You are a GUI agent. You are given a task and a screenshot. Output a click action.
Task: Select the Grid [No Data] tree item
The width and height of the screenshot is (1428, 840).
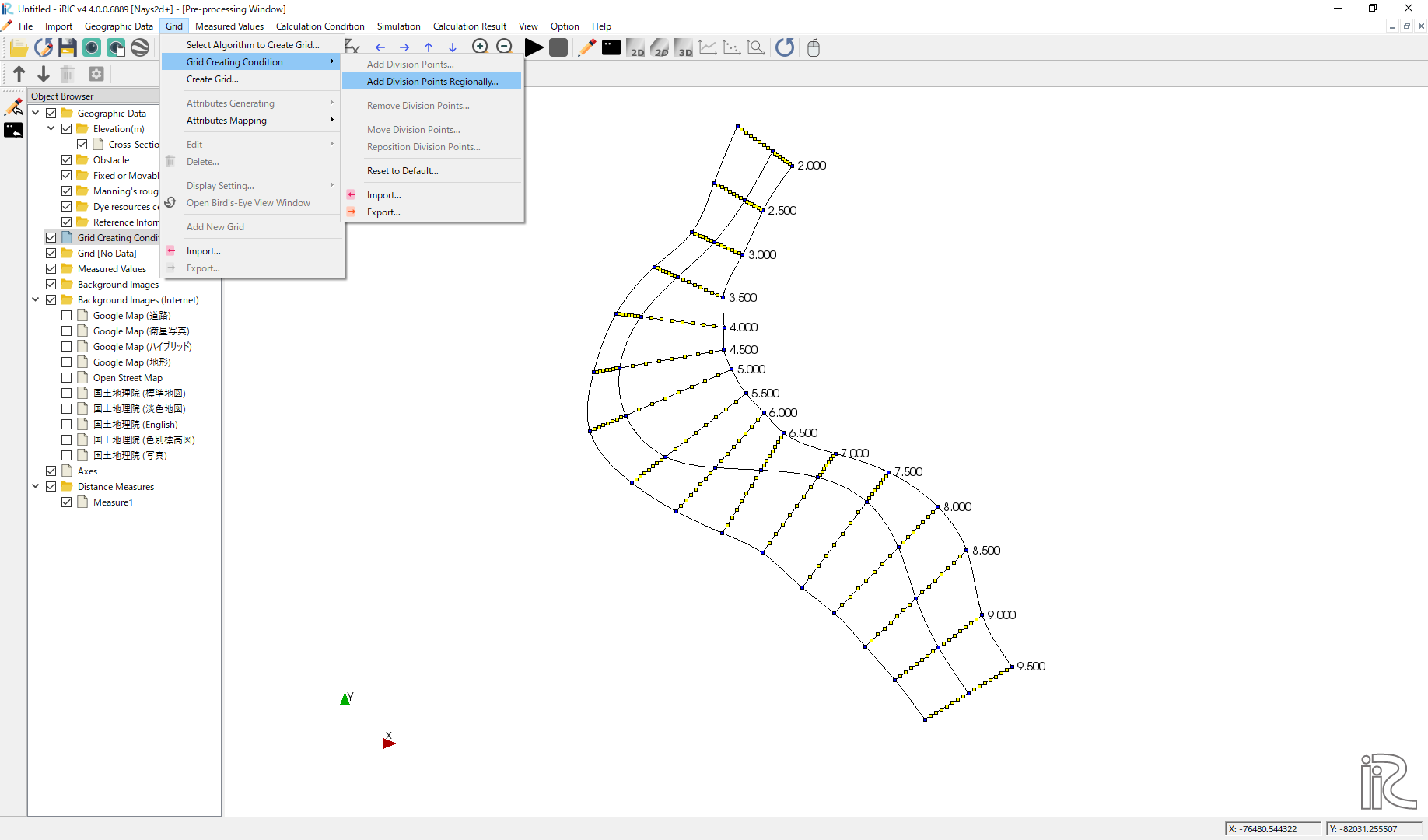[x=107, y=254]
